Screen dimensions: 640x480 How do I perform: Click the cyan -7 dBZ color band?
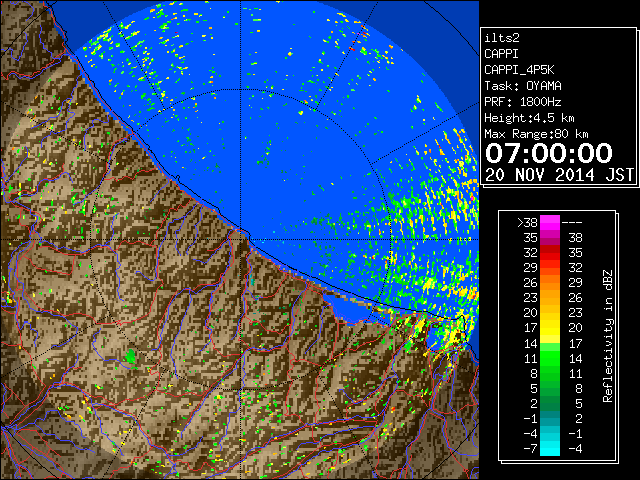(x=550, y=448)
